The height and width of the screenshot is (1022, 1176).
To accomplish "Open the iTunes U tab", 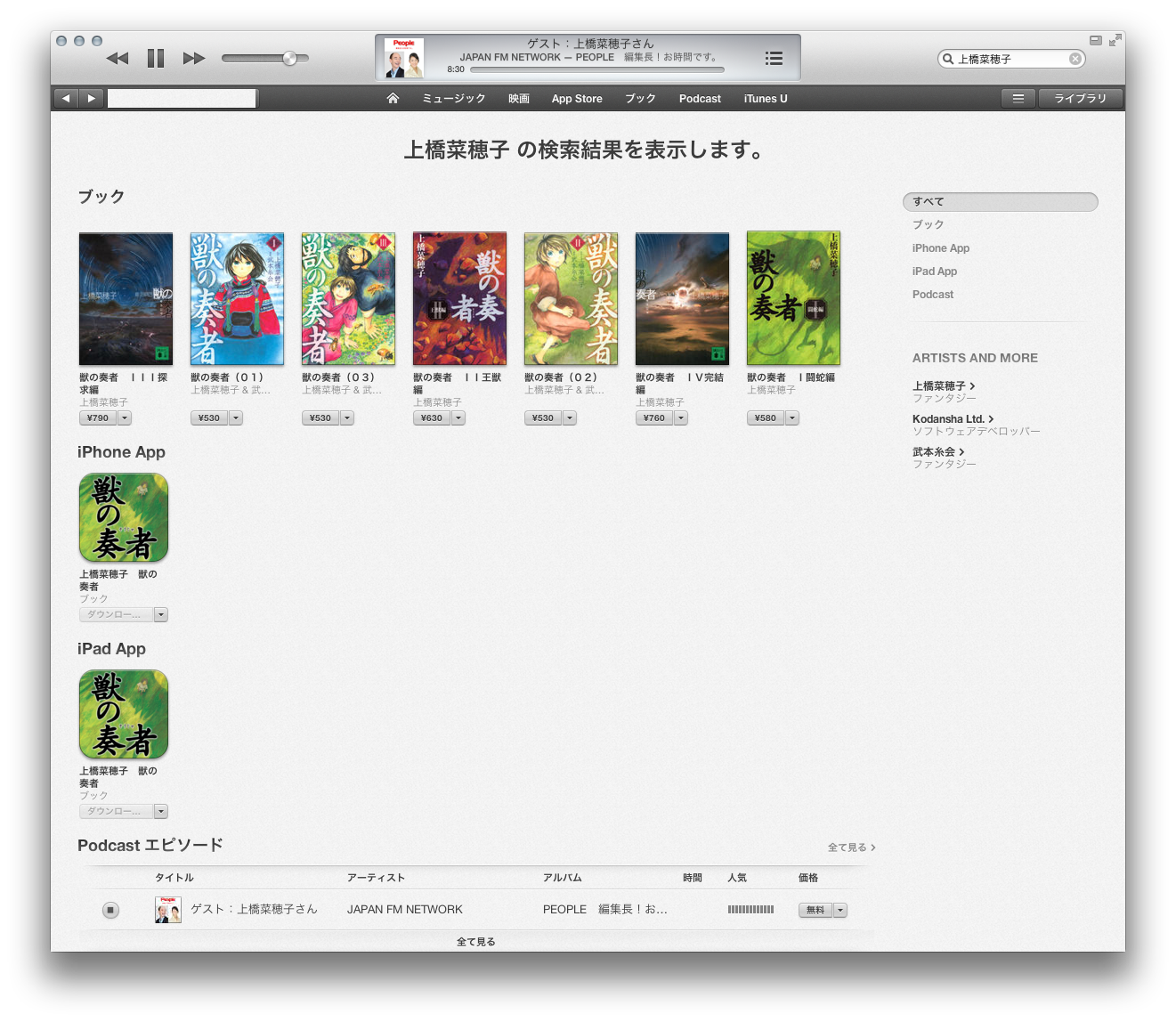I will [x=766, y=99].
